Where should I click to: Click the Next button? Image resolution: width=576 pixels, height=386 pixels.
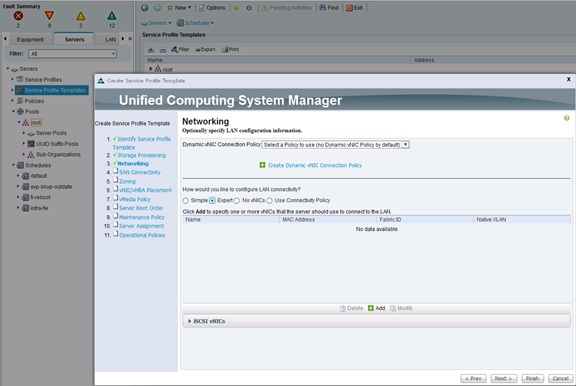click(504, 378)
